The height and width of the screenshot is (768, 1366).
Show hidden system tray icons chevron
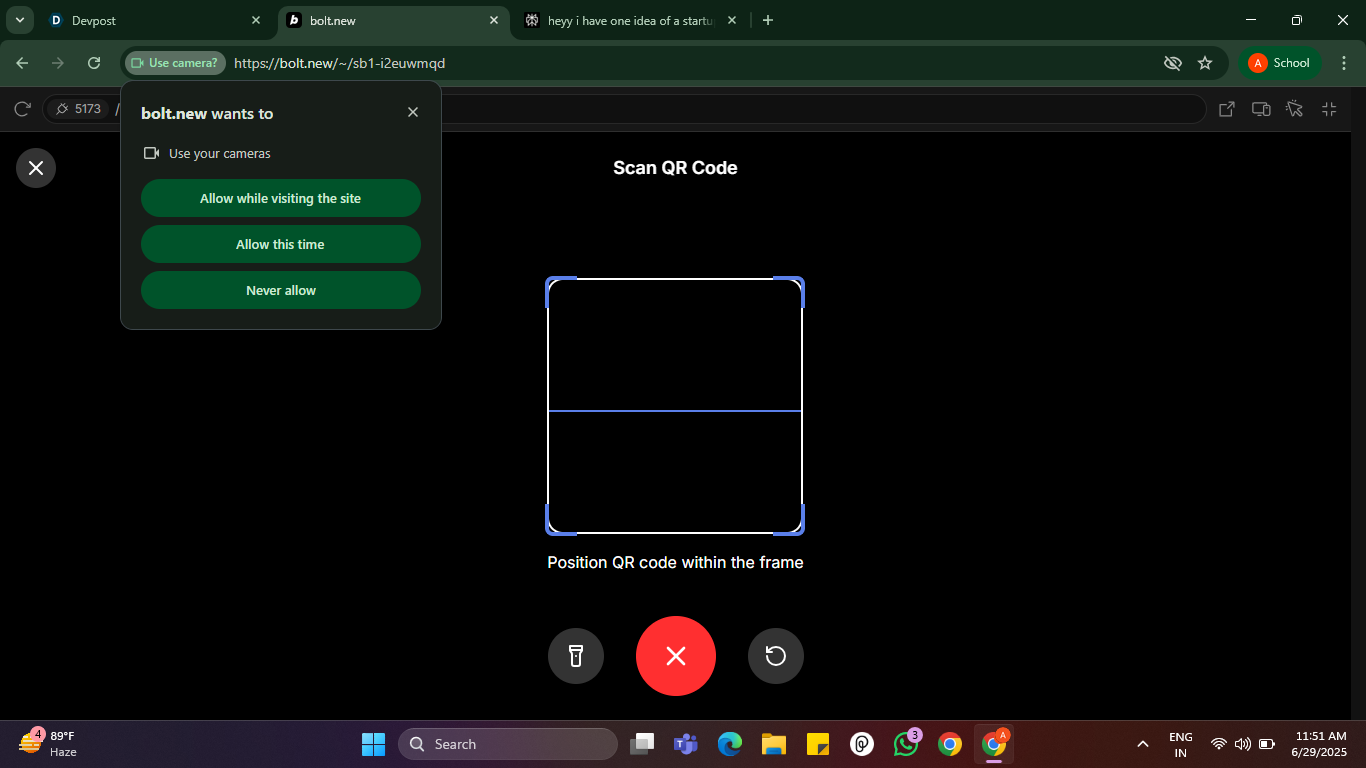pos(1143,744)
